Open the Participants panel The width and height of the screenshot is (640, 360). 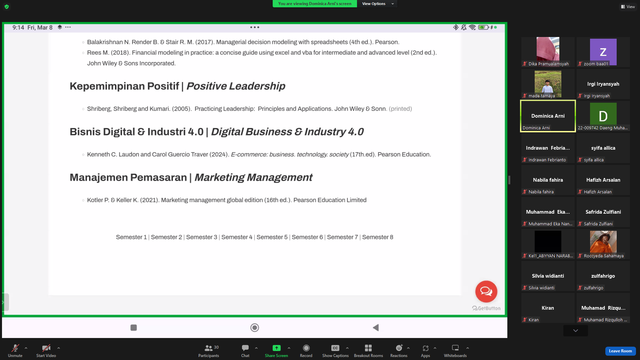pos(209,350)
